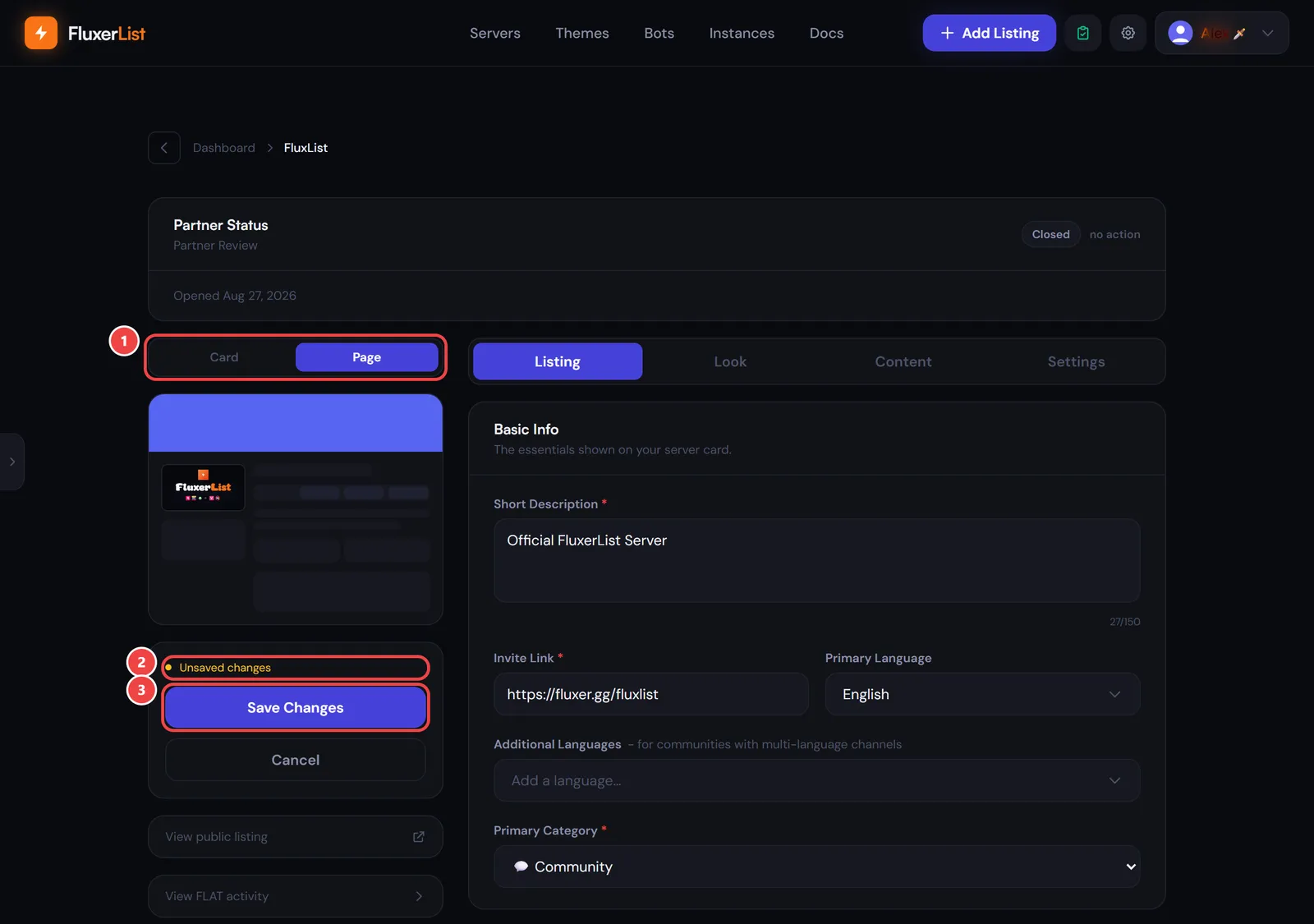
Task: Click Save Changes button
Action: click(296, 707)
